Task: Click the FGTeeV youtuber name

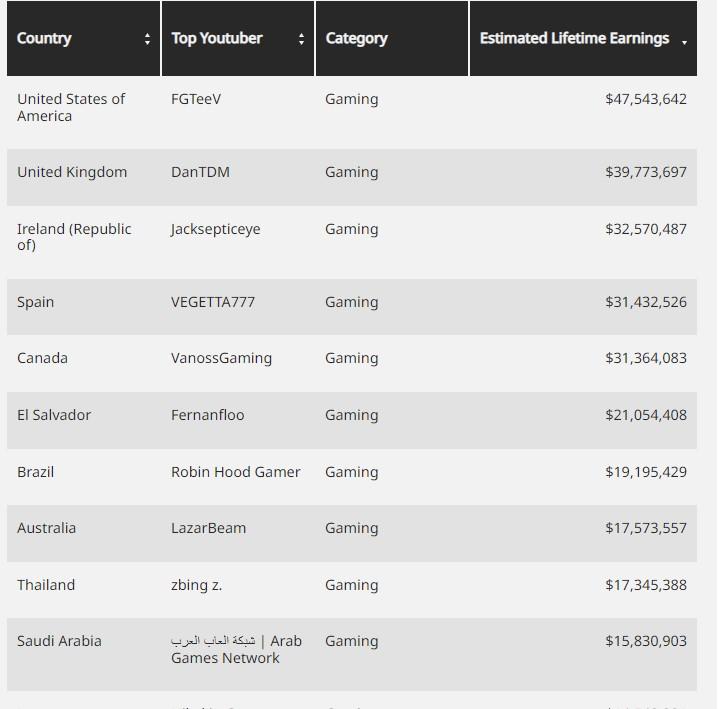Action: (x=197, y=99)
